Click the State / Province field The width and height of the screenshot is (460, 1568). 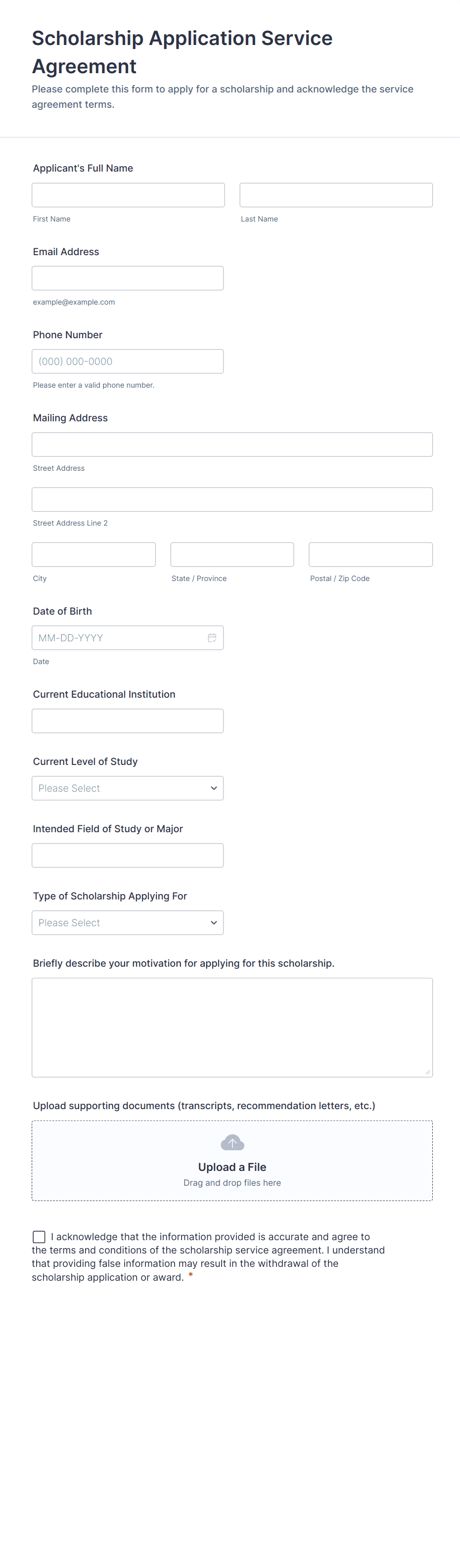[232, 554]
